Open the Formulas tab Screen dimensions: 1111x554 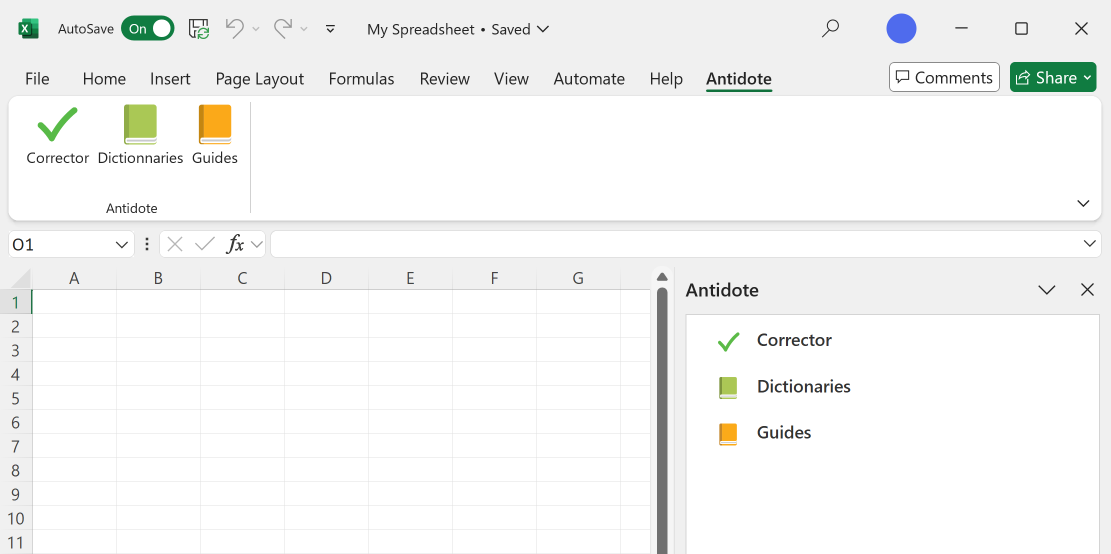pyautogui.click(x=361, y=79)
